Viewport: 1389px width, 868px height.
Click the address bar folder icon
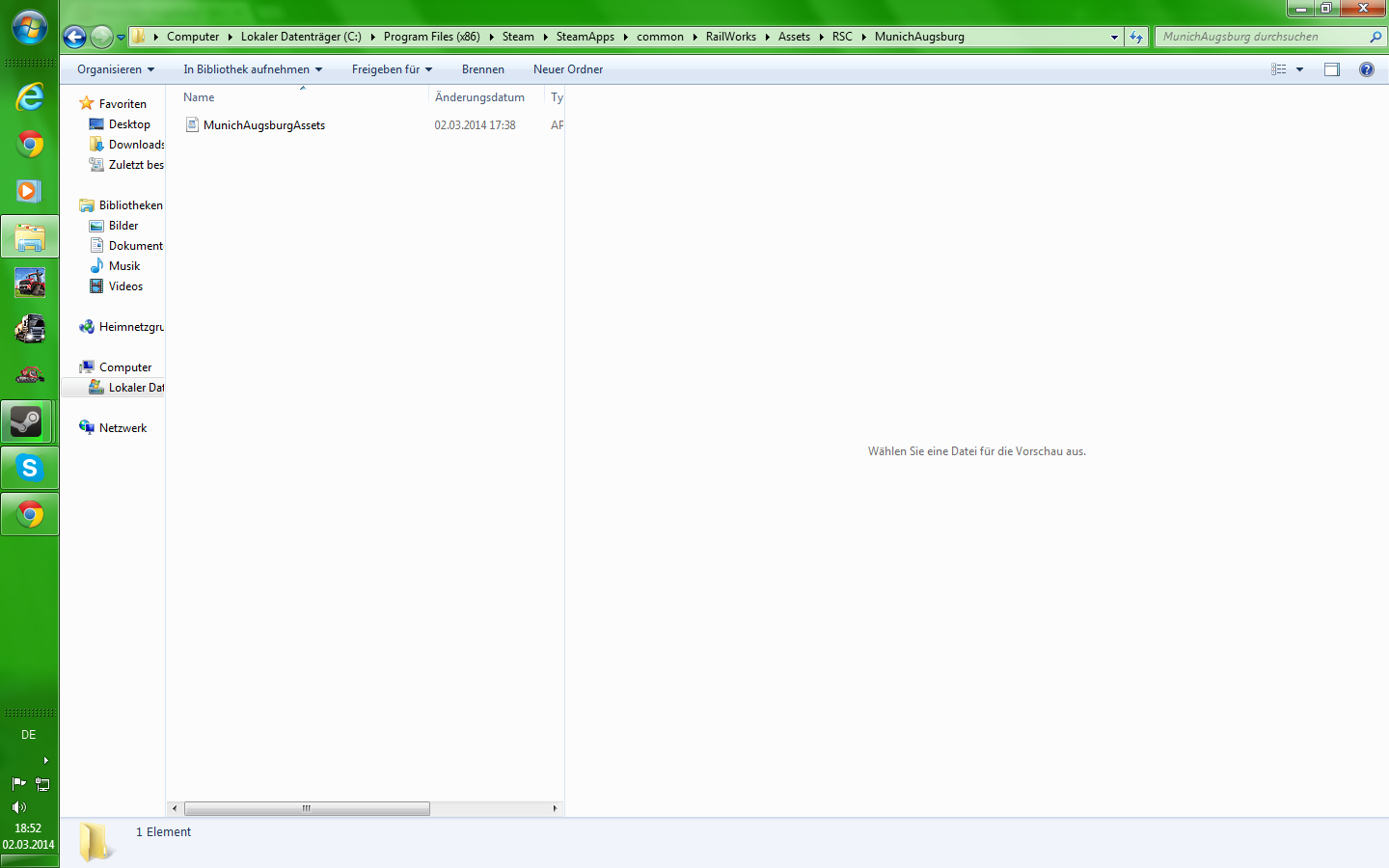[x=139, y=37]
